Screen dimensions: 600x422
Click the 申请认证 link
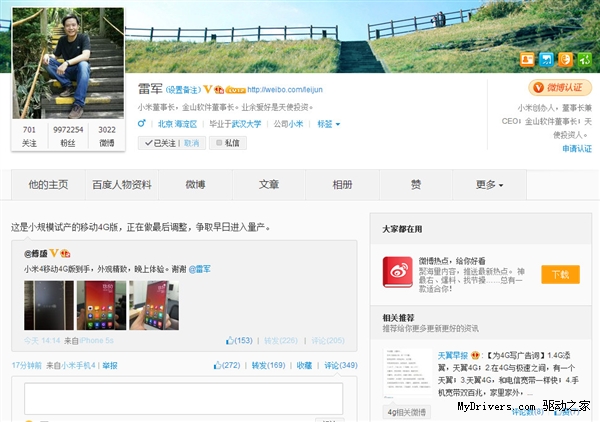(x=577, y=148)
